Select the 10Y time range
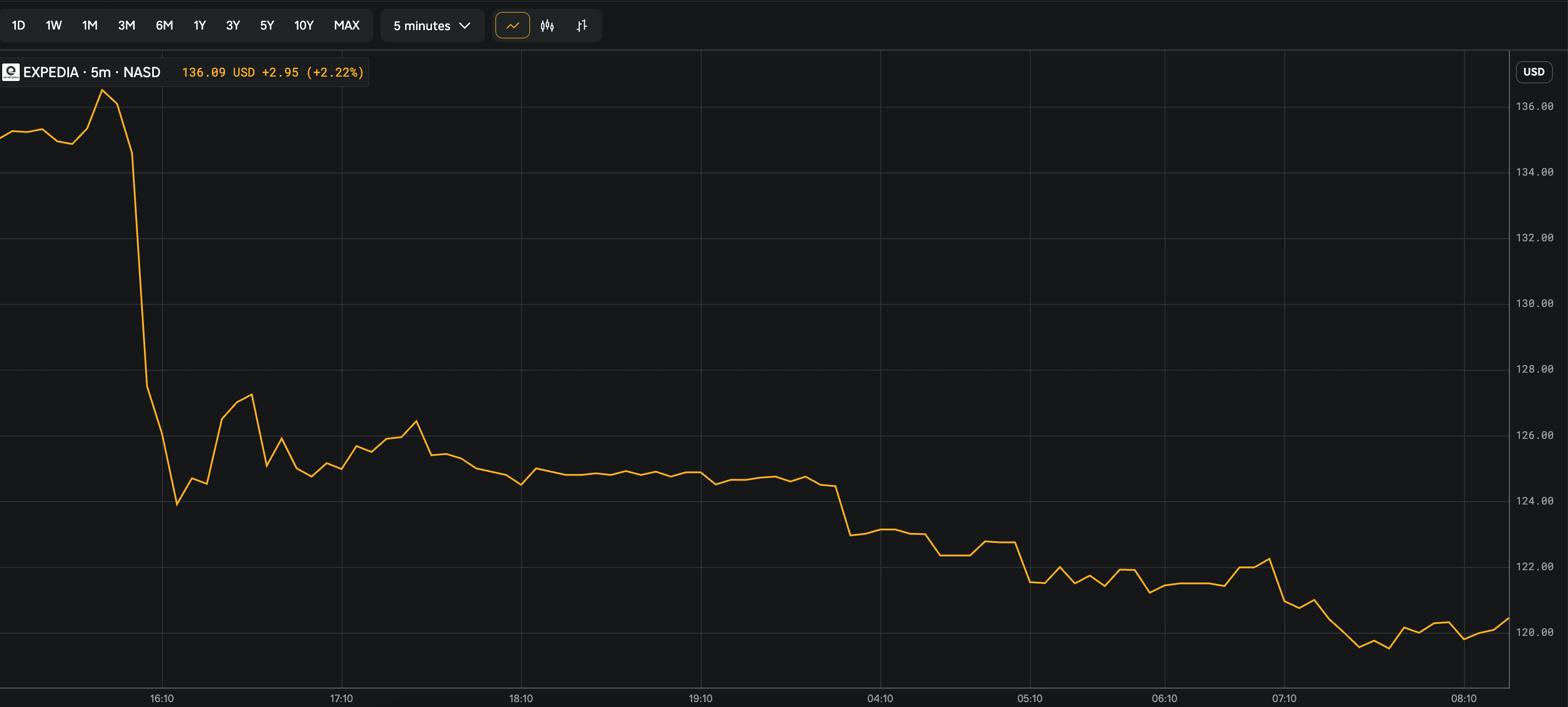The height and width of the screenshot is (707, 1568). click(x=304, y=26)
